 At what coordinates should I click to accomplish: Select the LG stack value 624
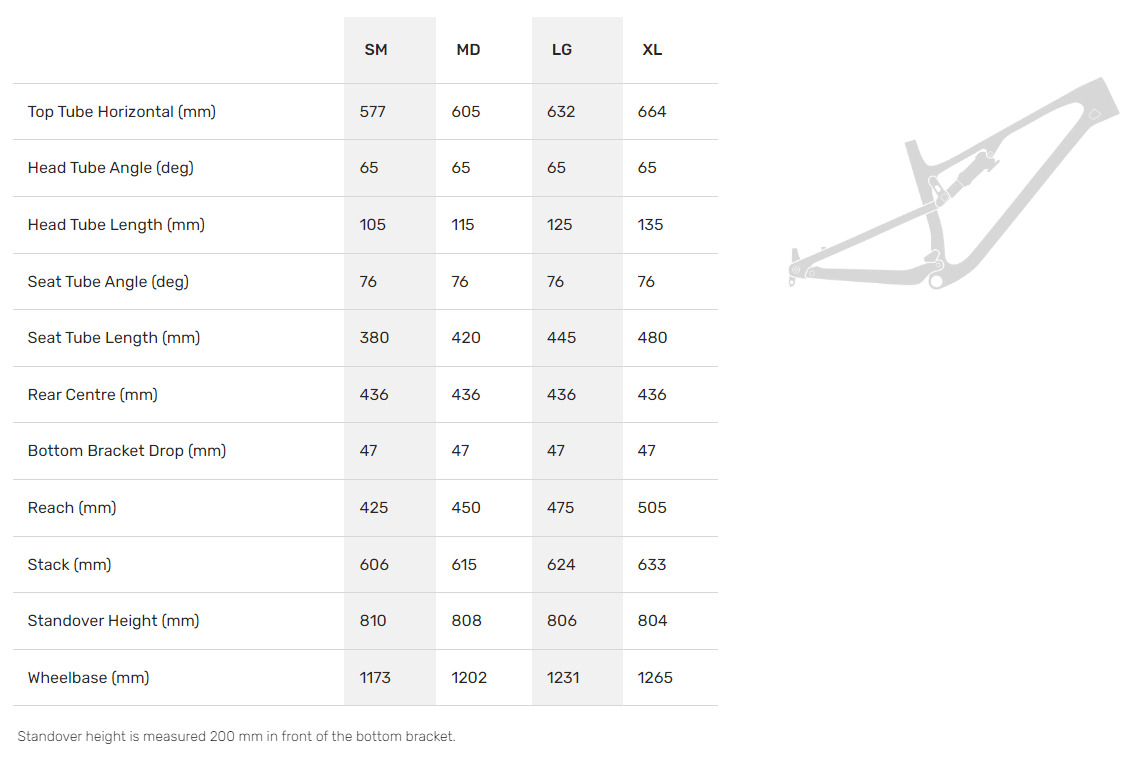tap(561, 565)
